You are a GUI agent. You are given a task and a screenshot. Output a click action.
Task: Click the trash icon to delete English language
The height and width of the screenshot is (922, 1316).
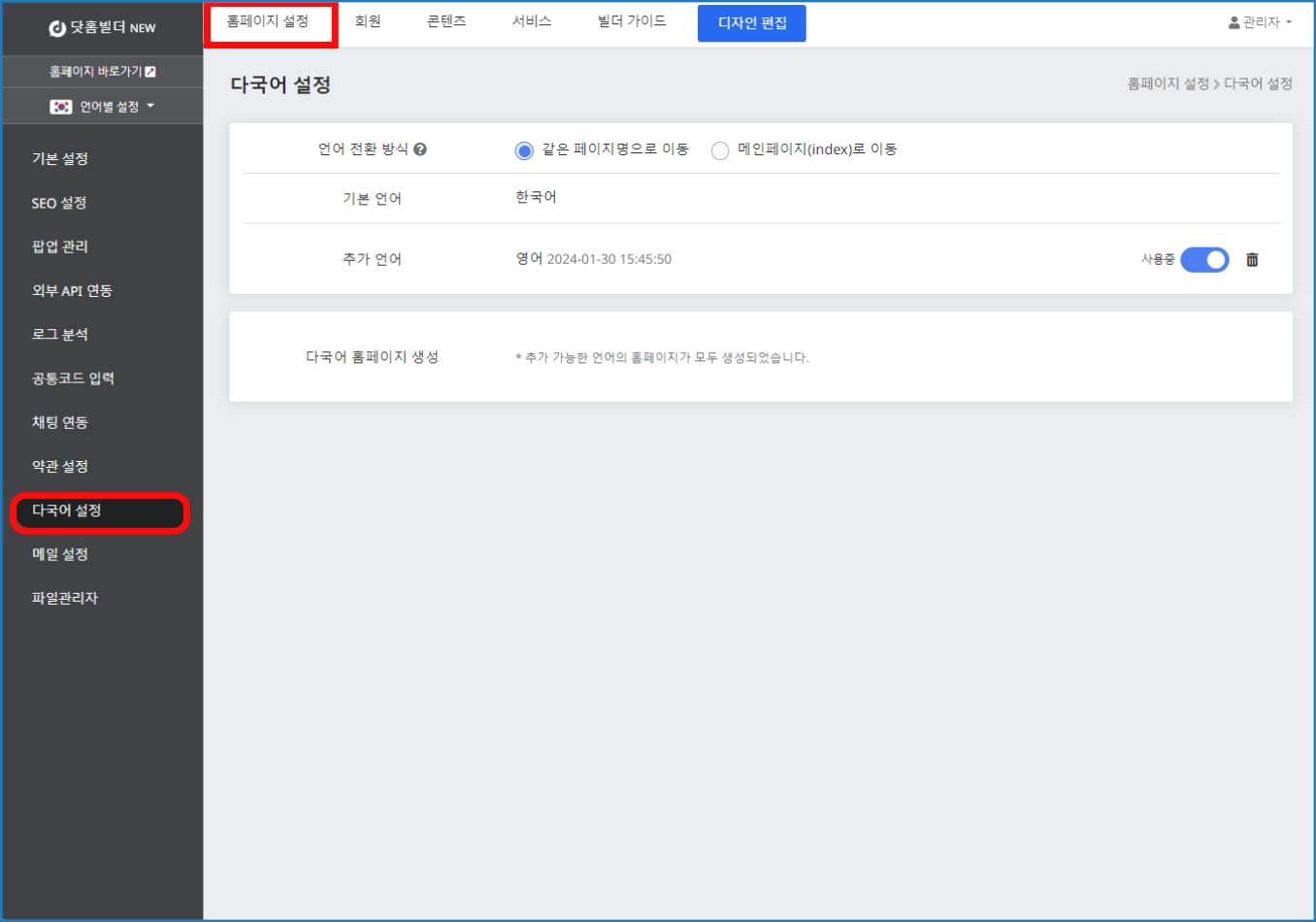(x=1252, y=260)
